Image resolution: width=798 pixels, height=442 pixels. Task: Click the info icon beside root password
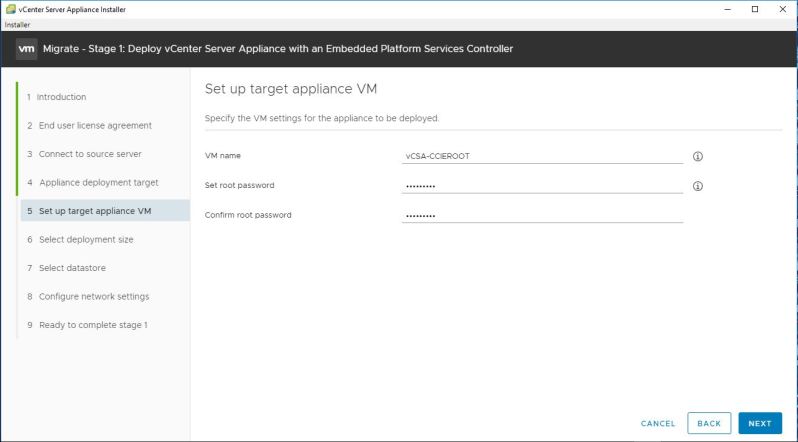tap(698, 186)
